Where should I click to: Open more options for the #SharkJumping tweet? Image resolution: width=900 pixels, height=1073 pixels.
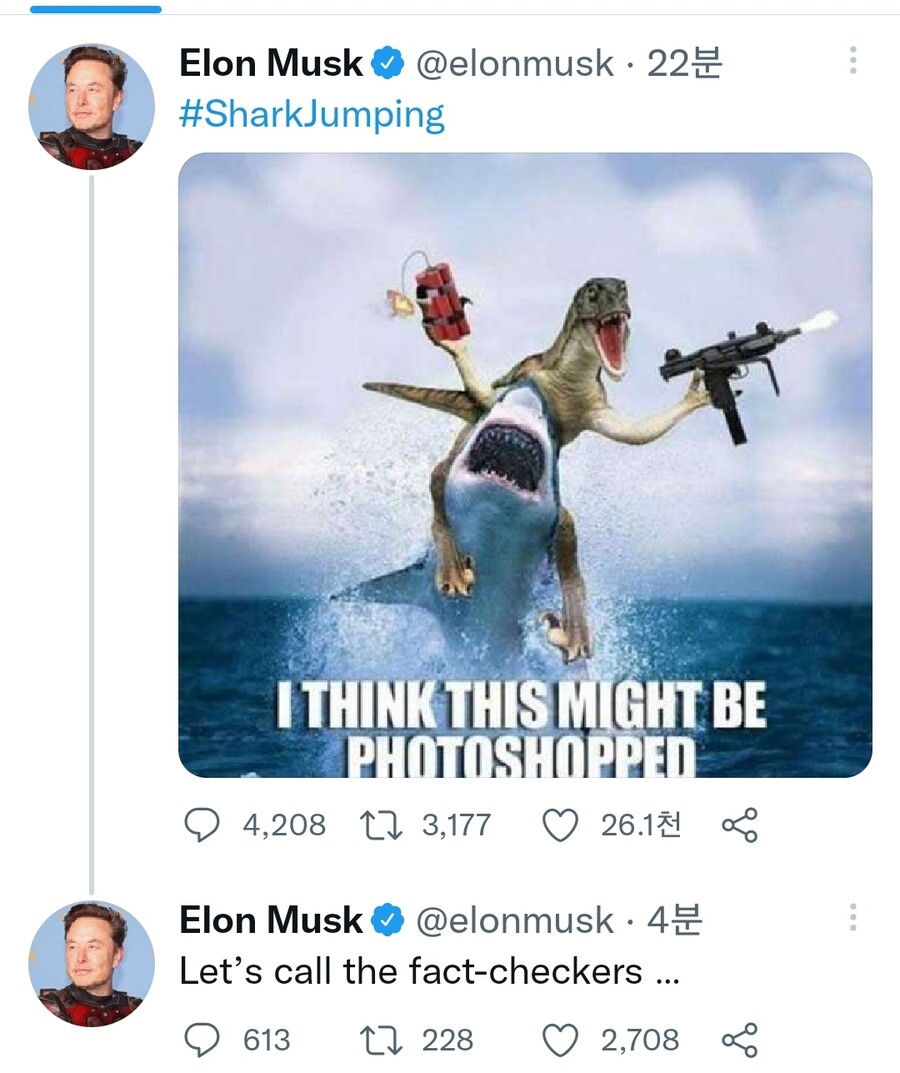(852, 61)
